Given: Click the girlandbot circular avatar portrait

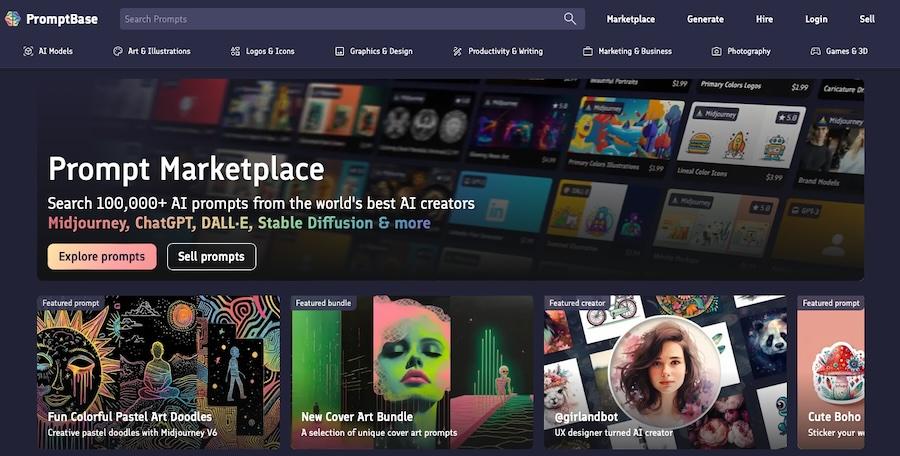Looking at the screenshot, I should (665, 372).
